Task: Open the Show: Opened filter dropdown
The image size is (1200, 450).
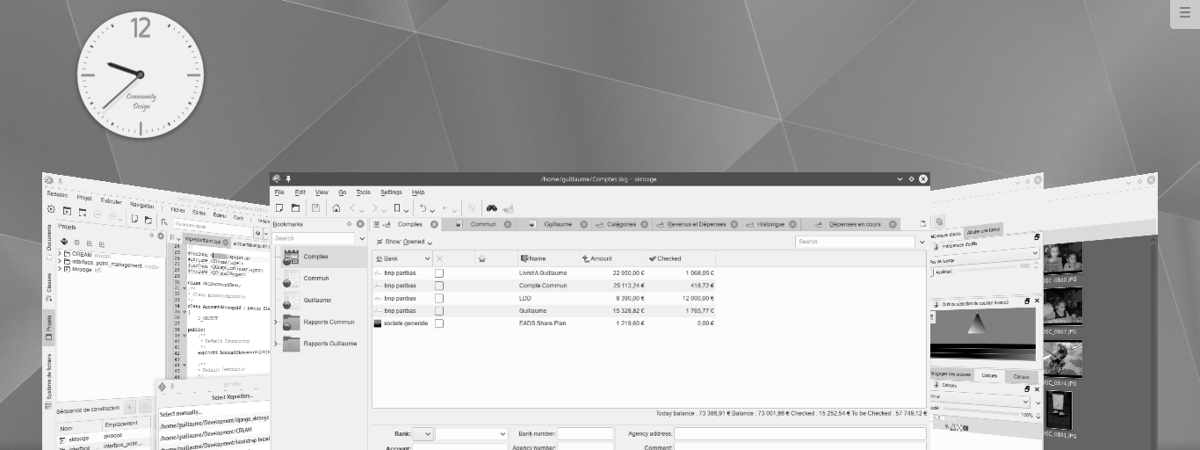Action: pos(405,242)
